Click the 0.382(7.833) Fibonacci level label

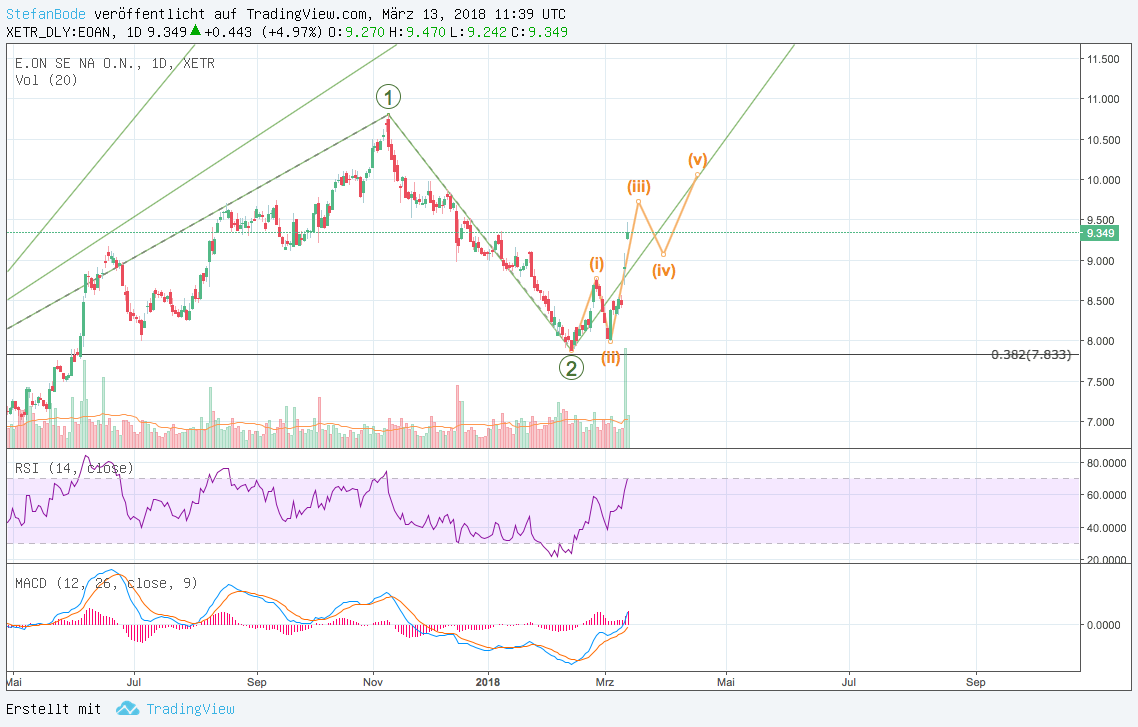click(1031, 354)
